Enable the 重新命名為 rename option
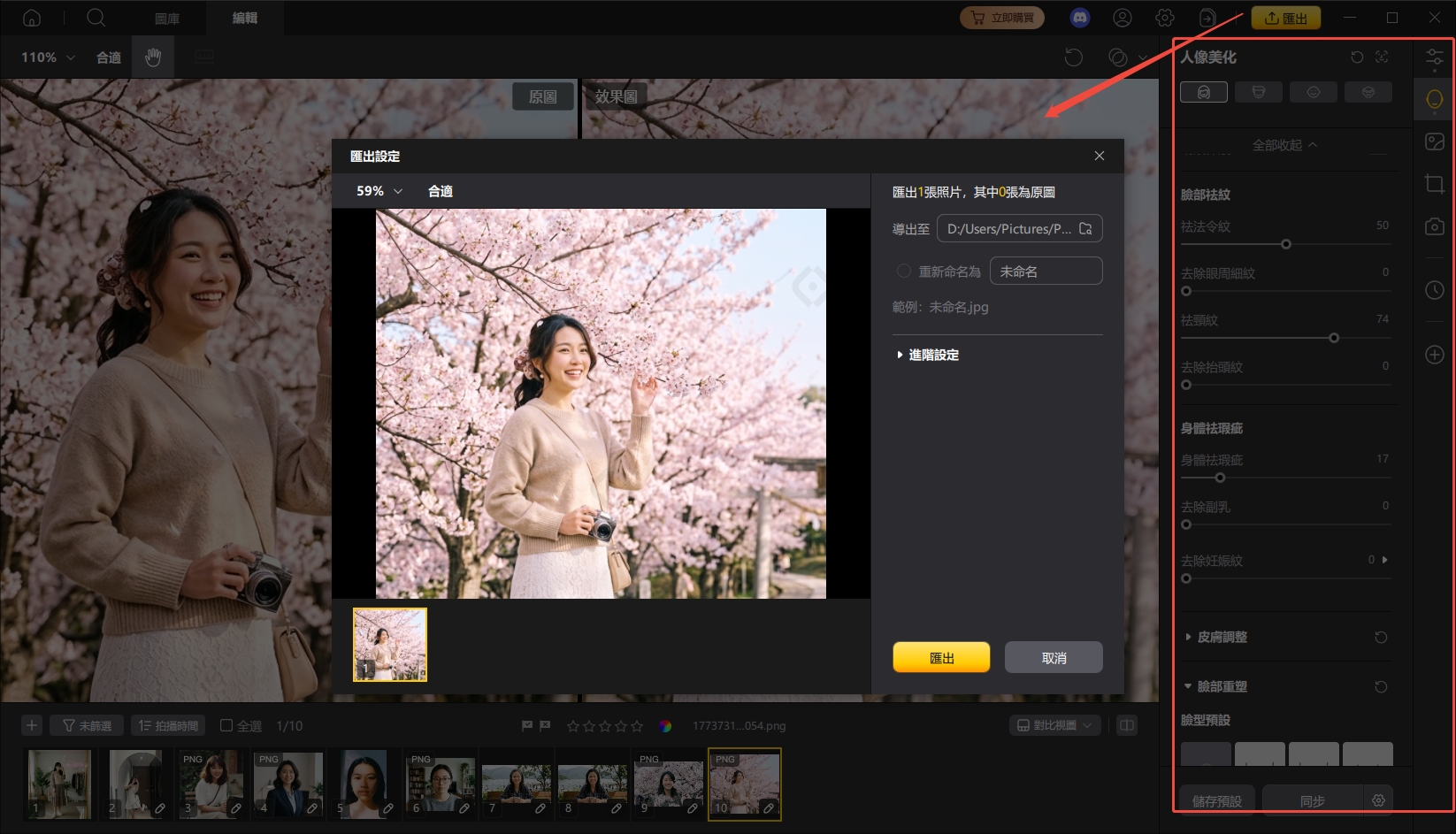The image size is (1456, 834). (x=903, y=272)
